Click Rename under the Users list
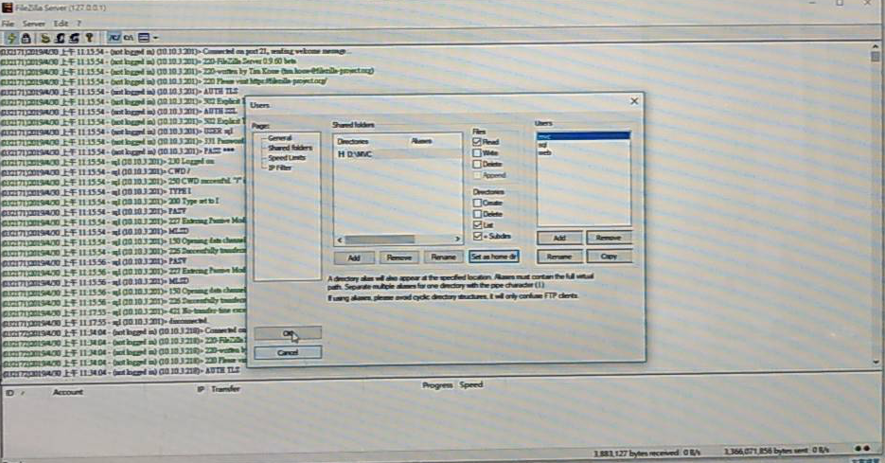The height and width of the screenshot is (463, 885). 559,256
